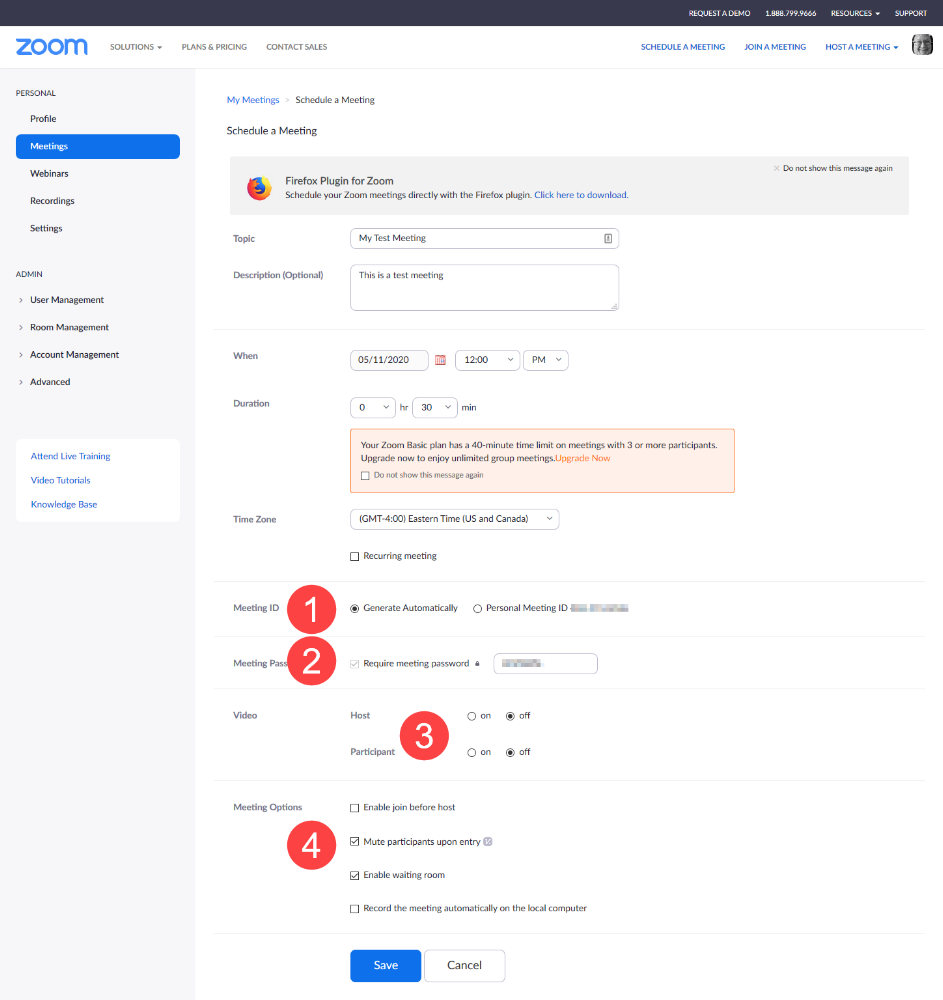Click the Firefox plugin logo
The width and height of the screenshot is (943, 1000).
point(259,188)
